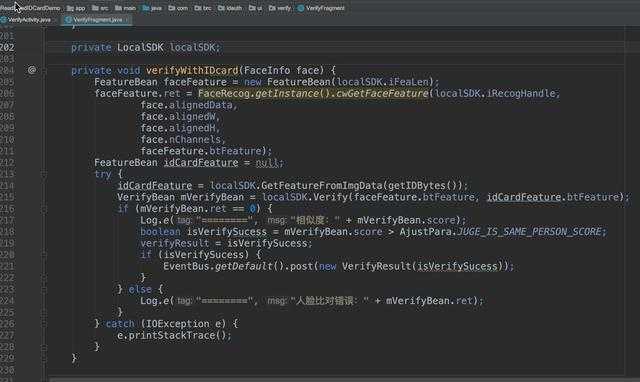Click the EventBus class reference

(x=186, y=267)
